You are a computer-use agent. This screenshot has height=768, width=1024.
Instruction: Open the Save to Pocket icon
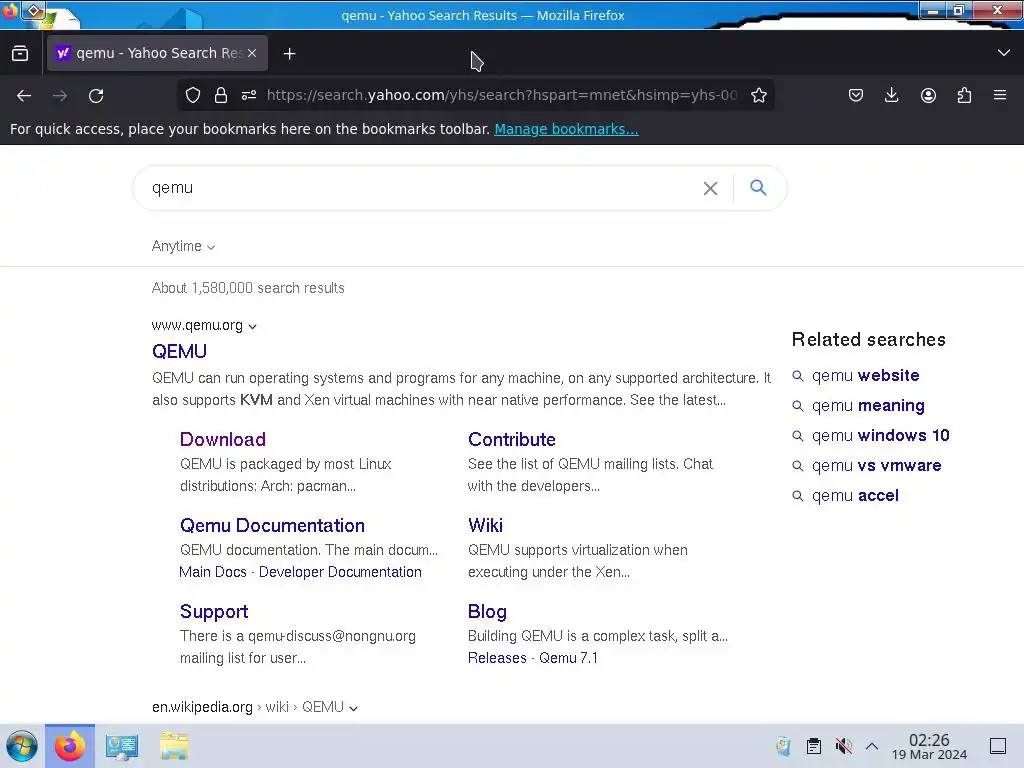pyautogui.click(x=856, y=95)
